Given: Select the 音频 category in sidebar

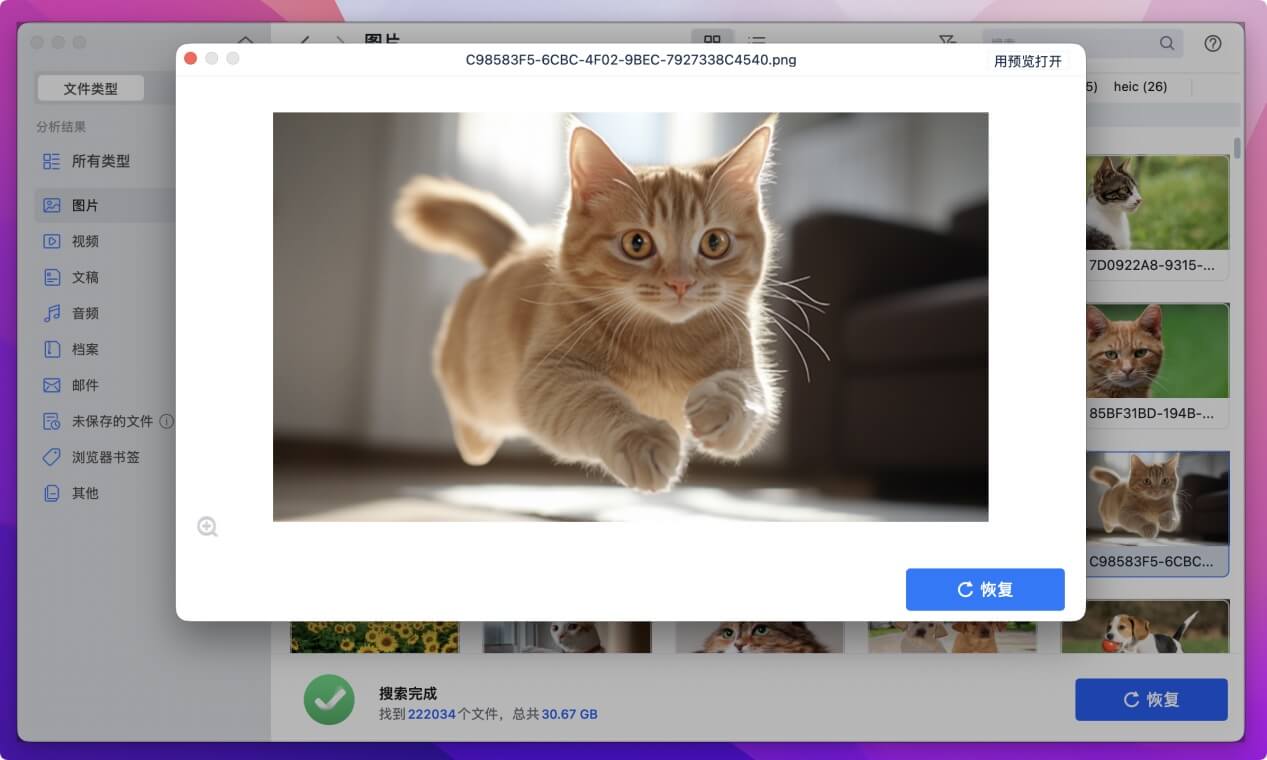Looking at the screenshot, I should [86, 312].
